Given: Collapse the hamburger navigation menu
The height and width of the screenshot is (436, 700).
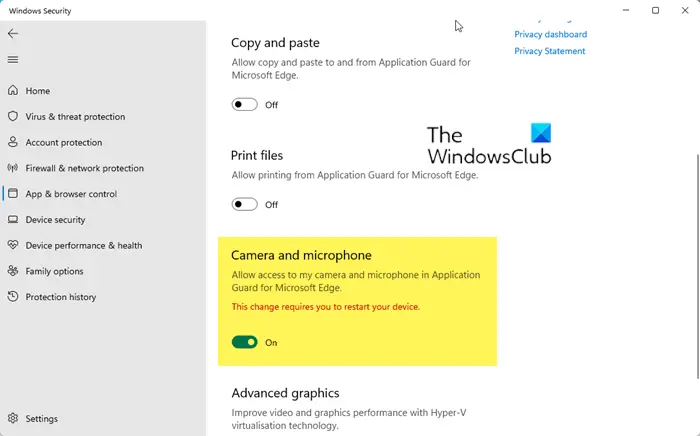Looking at the screenshot, I should 13,59.
